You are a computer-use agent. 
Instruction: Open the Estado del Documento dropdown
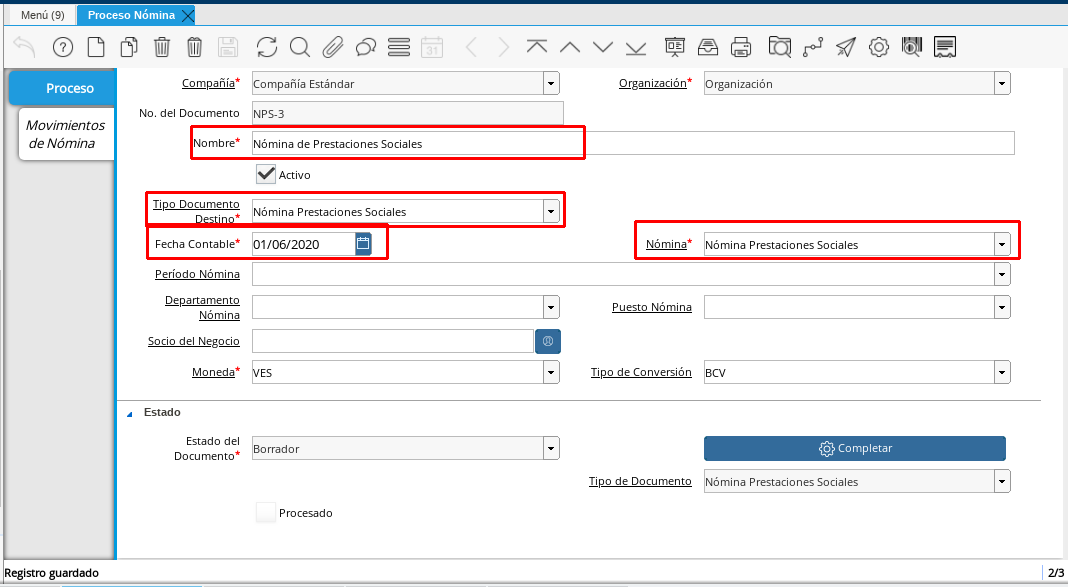(x=551, y=448)
